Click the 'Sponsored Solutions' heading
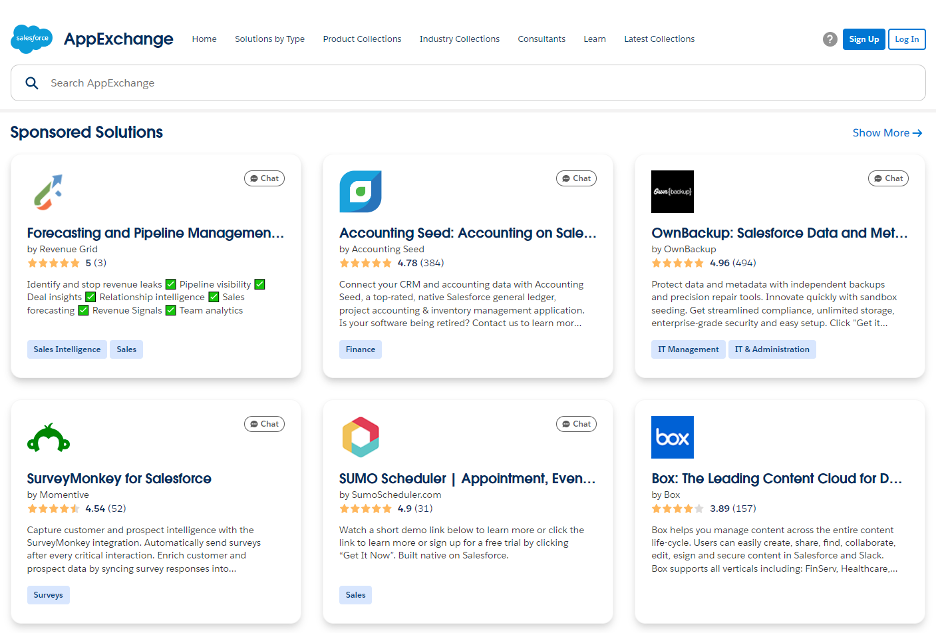The height and width of the screenshot is (634, 936). tap(87, 133)
